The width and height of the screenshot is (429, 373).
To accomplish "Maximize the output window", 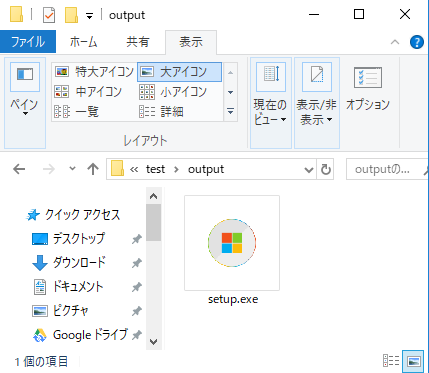I will click(359, 14).
